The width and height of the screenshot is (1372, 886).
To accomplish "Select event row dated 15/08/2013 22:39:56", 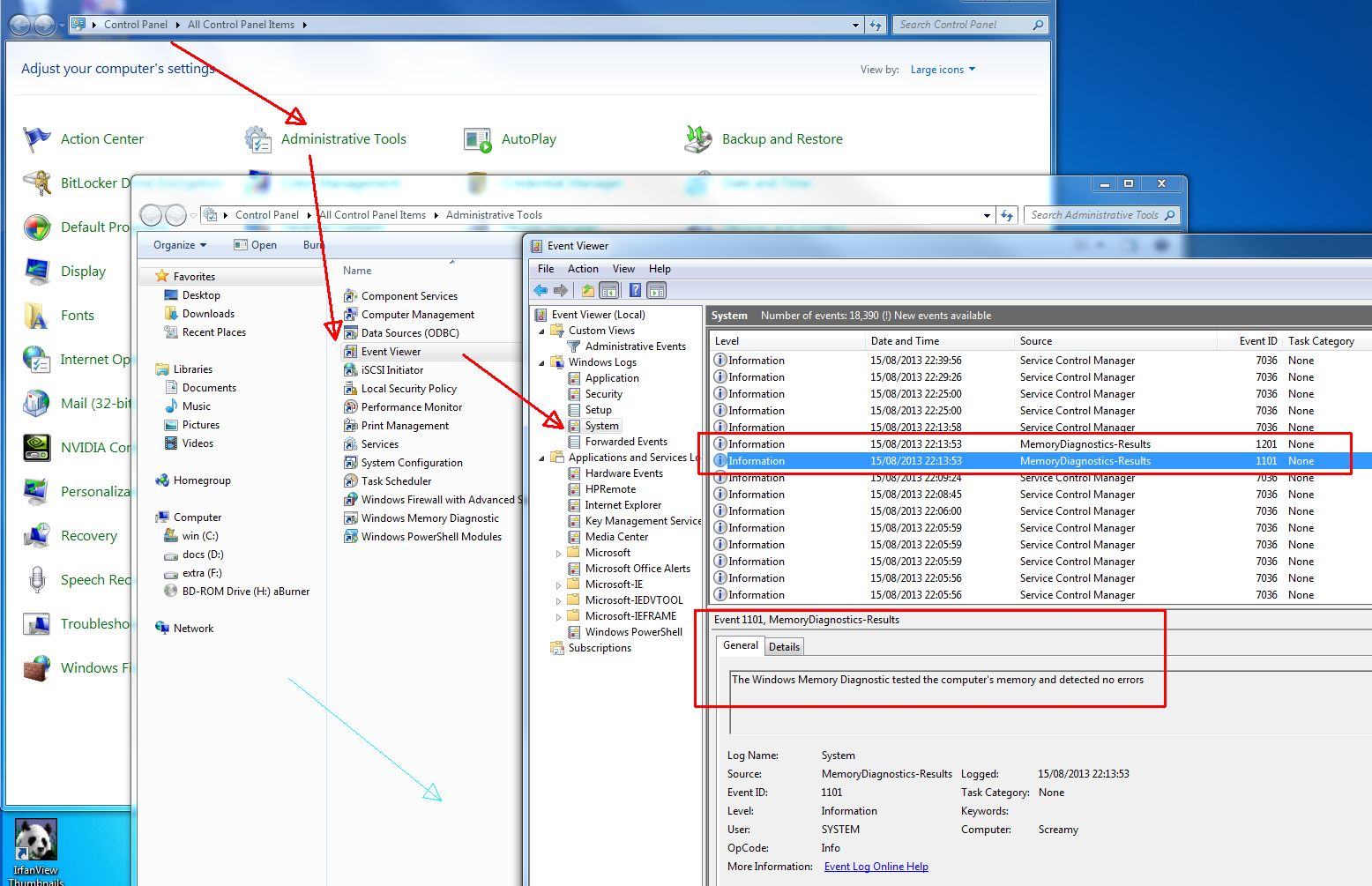I will [x=1040, y=361].
